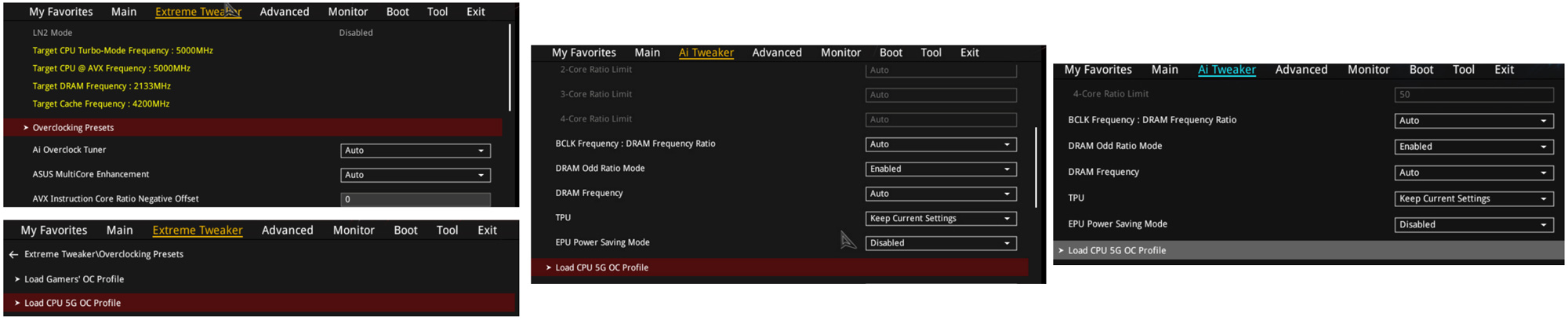
Task: Open Advanced tab beside the blue Ai Tweaker tab
Action: click(1301, 70)
